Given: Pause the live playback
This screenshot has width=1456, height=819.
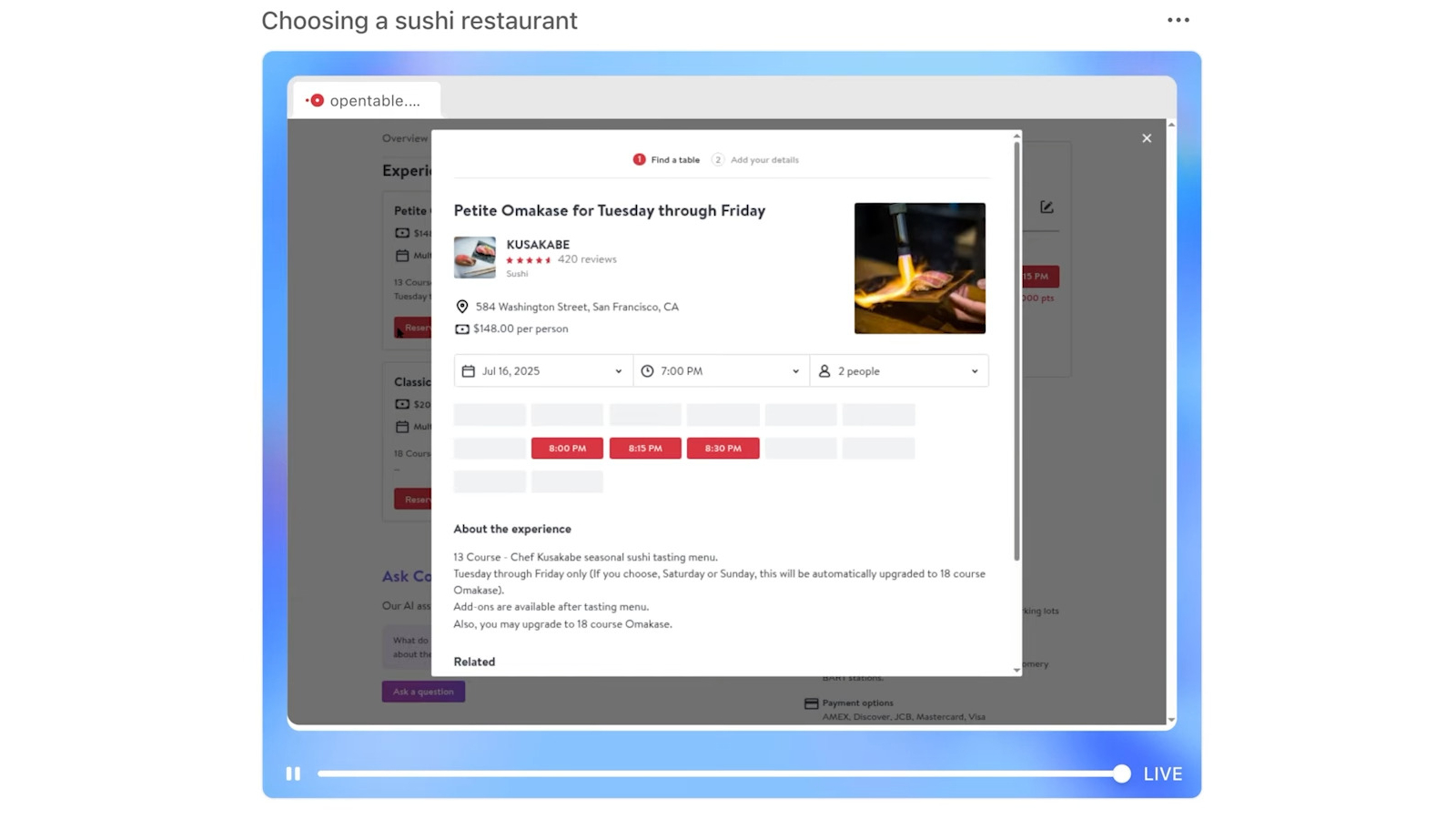Looking at the screenshot, I should 293,773.
